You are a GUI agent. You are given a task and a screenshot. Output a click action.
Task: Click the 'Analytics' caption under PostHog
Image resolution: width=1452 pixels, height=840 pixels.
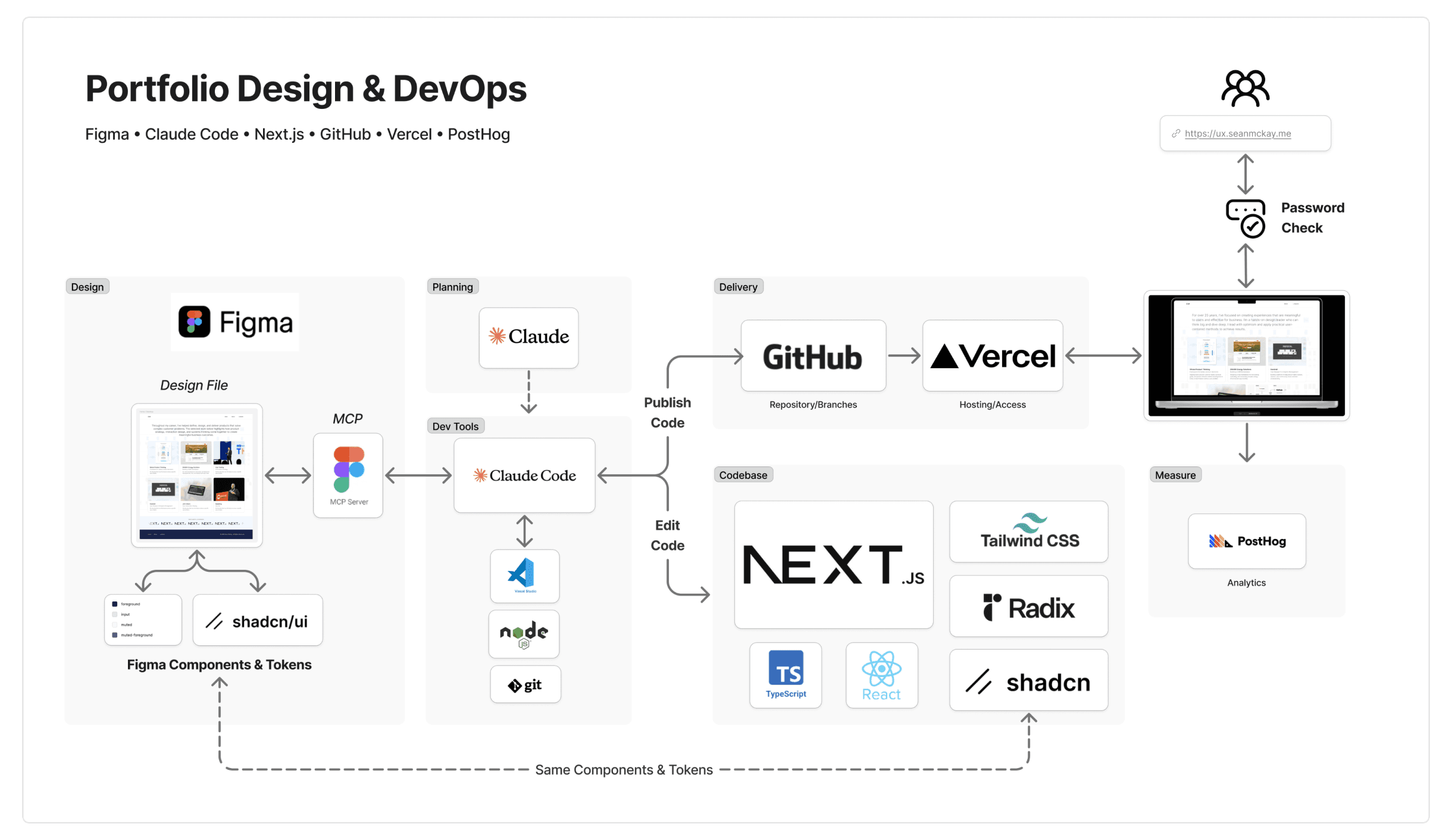(x=1247, y=582)
